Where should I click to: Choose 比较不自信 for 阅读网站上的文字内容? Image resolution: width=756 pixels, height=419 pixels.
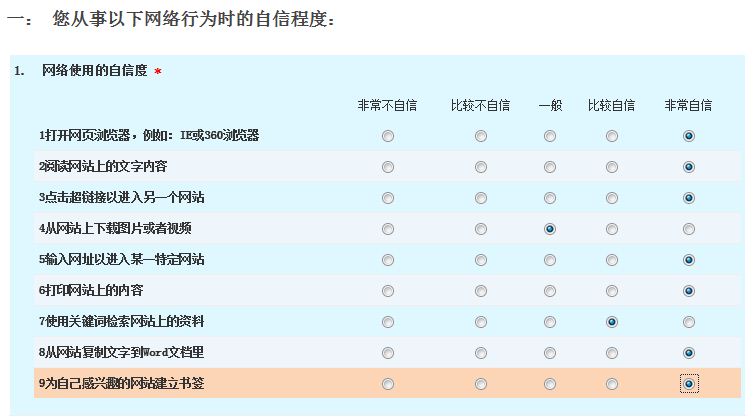pyautogui.click(x=481, y=167)
